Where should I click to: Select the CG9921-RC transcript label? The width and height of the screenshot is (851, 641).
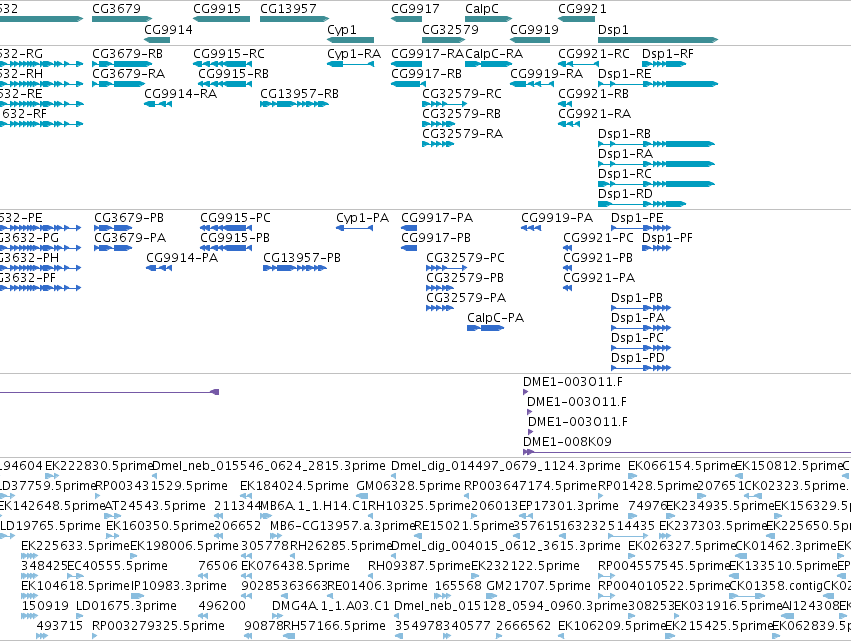tap(594, 54)
